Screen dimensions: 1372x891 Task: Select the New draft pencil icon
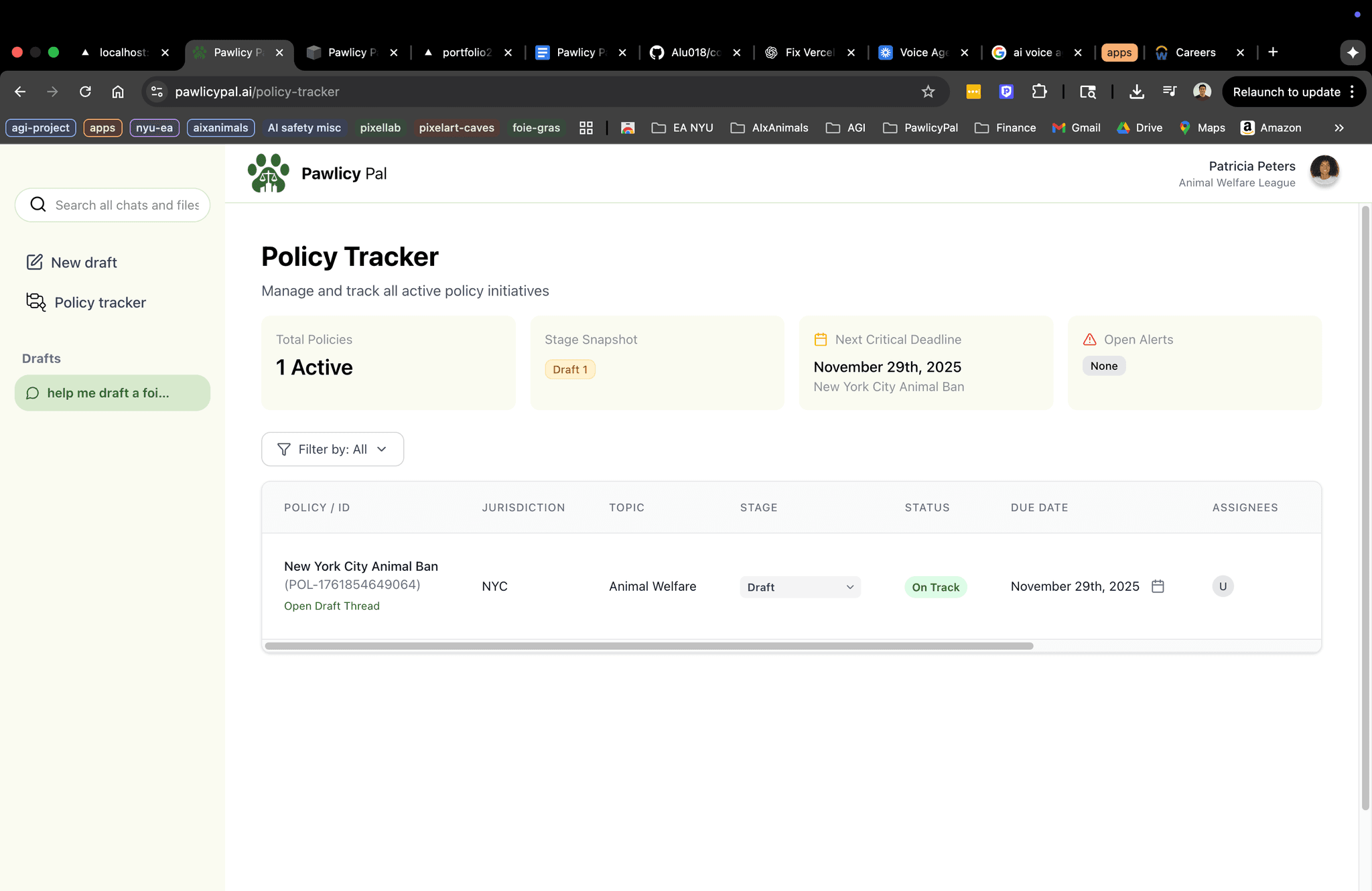35,262
